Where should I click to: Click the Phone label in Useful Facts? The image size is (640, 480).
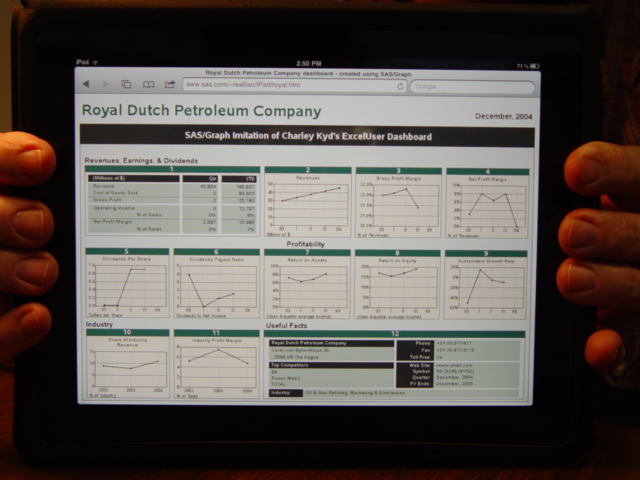[424, 343]
